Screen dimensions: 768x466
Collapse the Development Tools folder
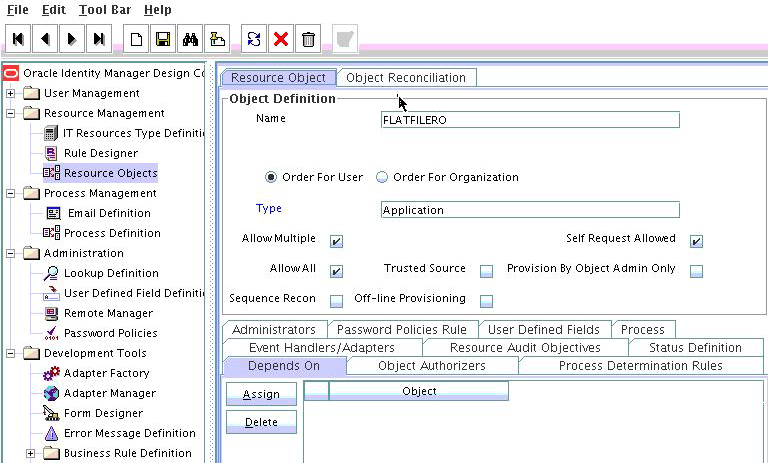11,353
